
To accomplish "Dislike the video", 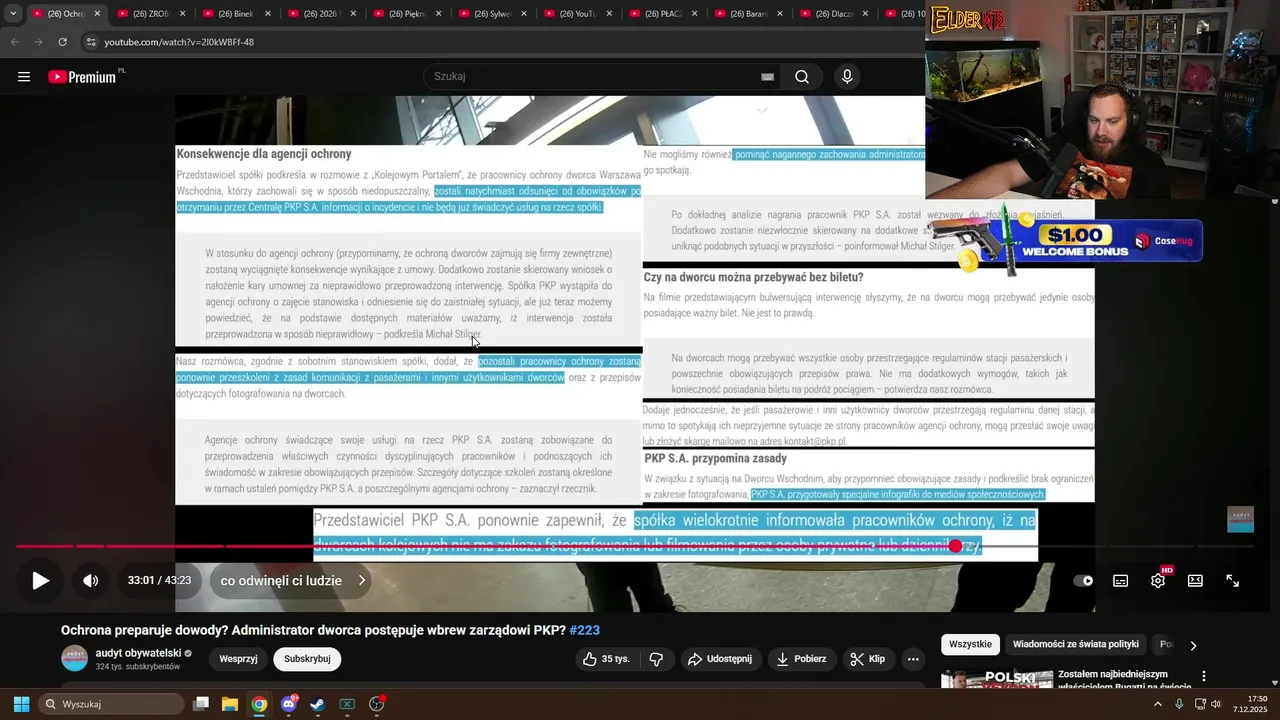I will click(x=656, y=659).
